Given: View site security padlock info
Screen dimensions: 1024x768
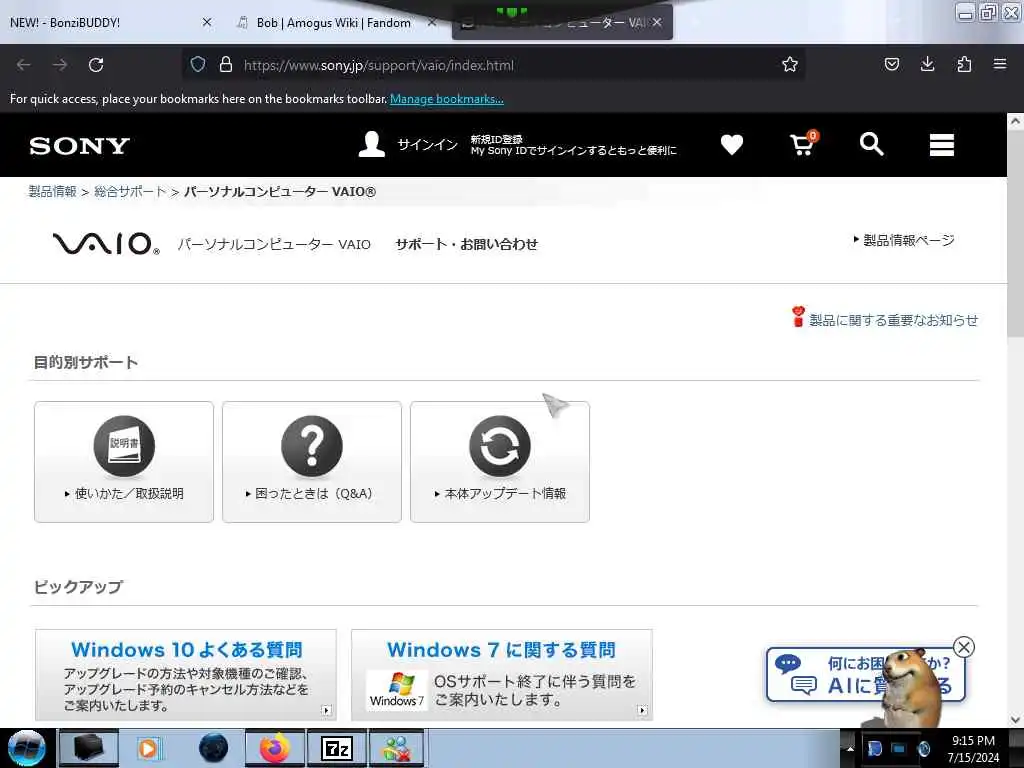Looking at the screenshot, I should [x=226, y=64].
